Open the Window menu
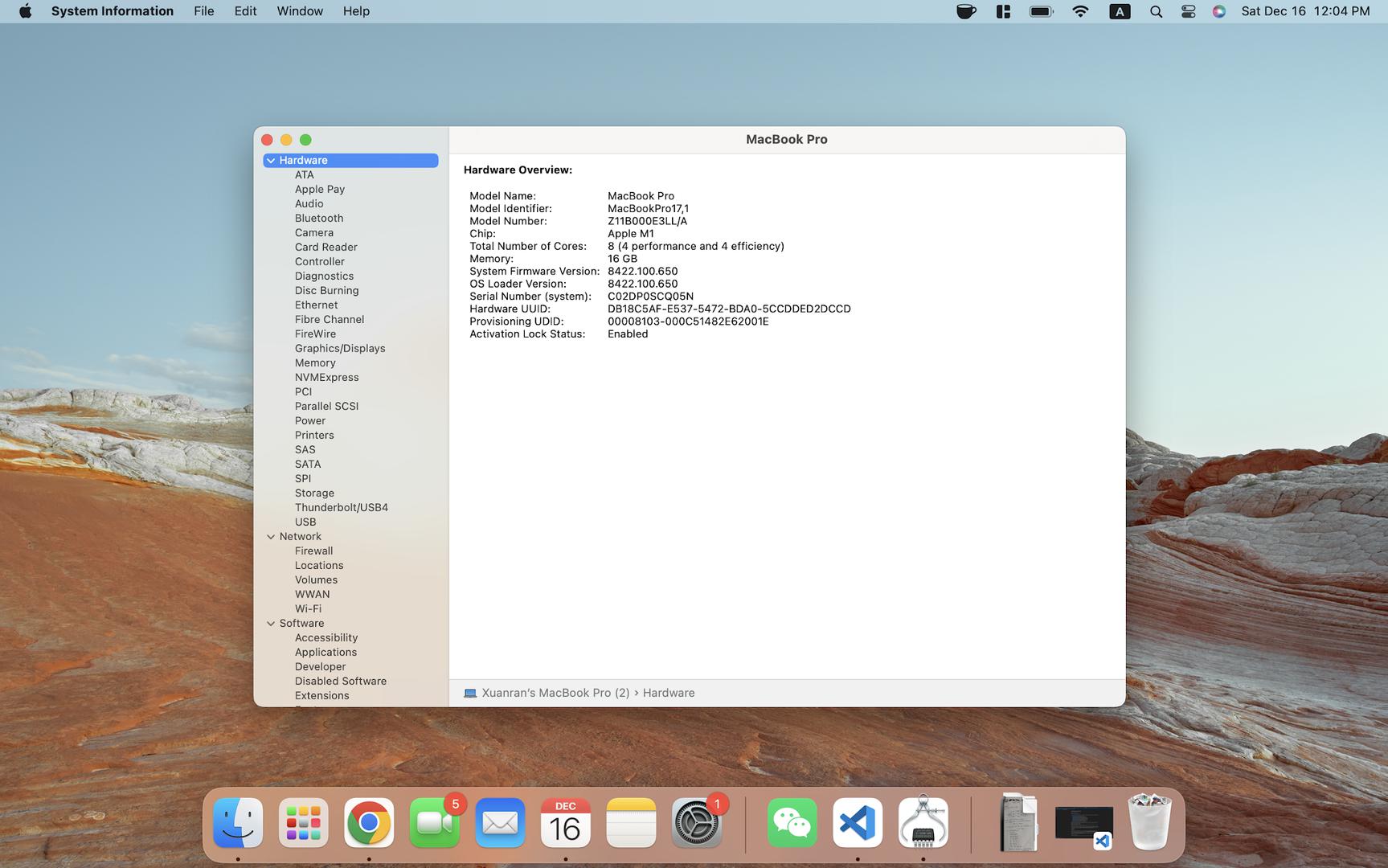Image resolution: width=1388 pixels, height=868 pixels. tap(300, 11)
